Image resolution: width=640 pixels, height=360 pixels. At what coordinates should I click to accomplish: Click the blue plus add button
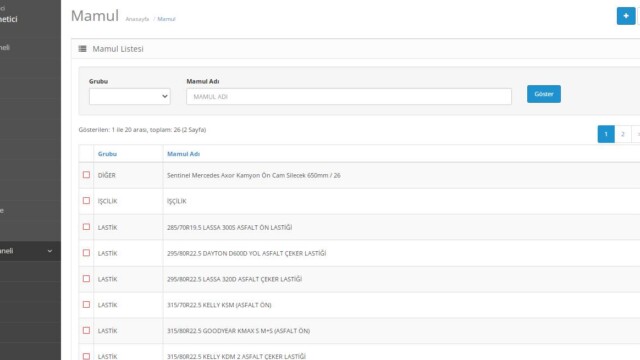click(626, 16)
